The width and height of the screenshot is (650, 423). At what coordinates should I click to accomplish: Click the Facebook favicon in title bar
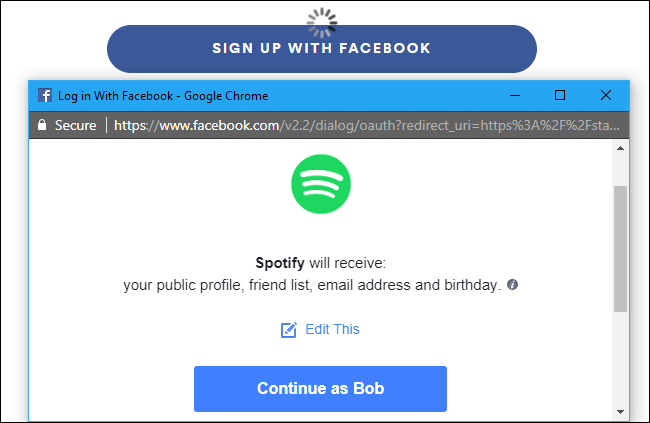coord(45,96)
